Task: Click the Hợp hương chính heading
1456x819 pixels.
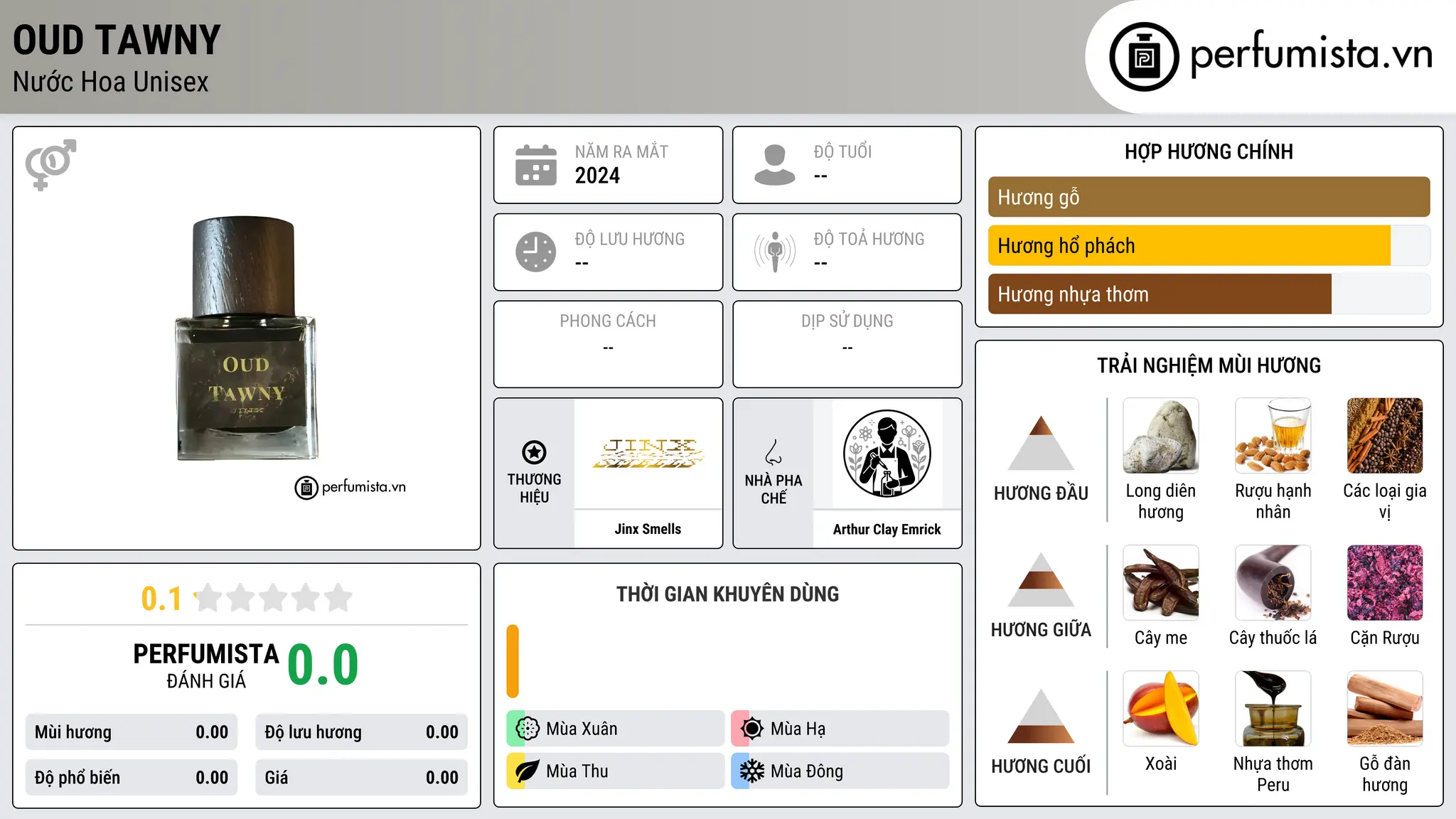Action: 1209,151
